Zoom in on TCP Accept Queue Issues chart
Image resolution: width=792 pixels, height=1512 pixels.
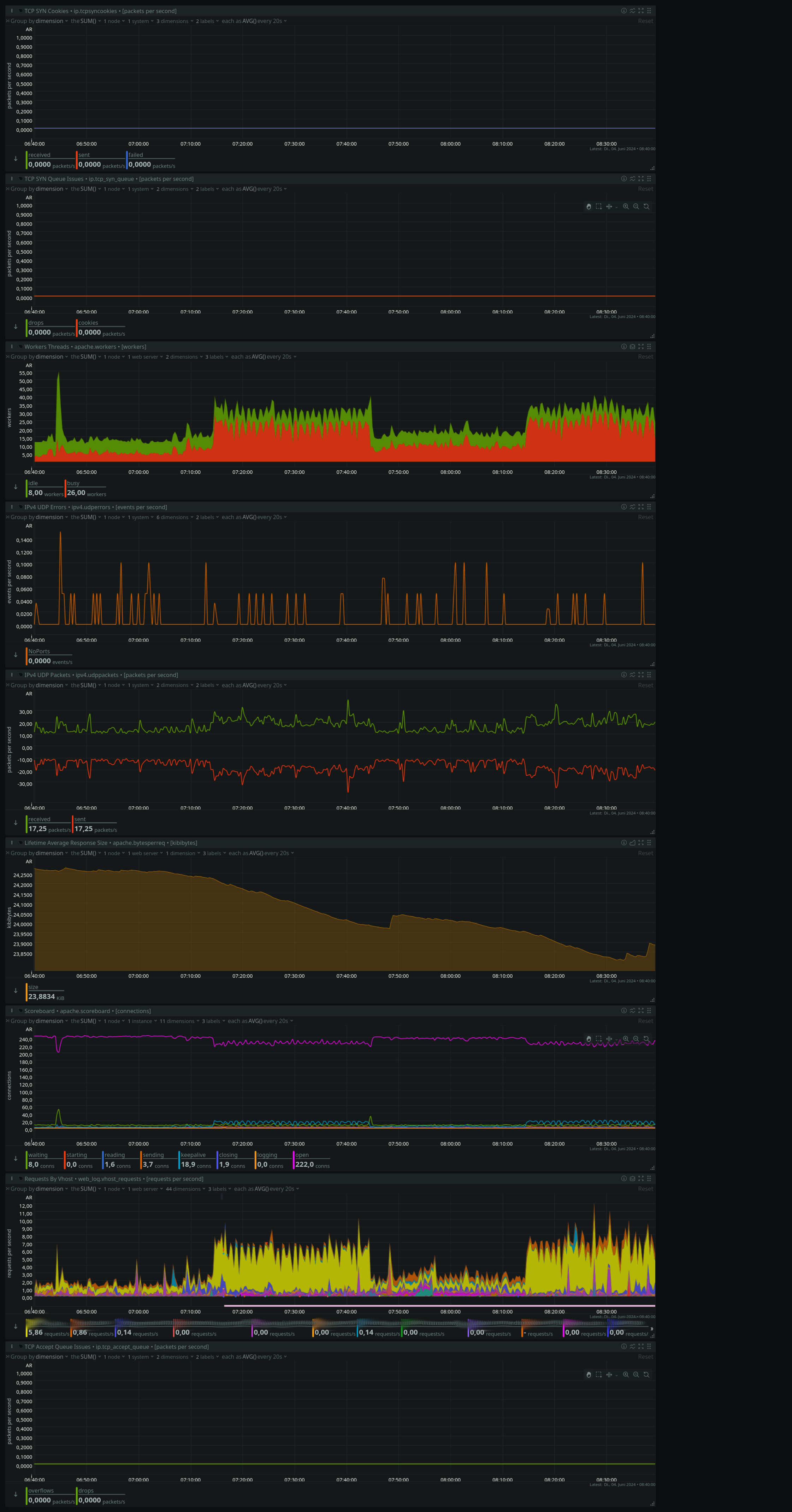tap(626, 1375)
